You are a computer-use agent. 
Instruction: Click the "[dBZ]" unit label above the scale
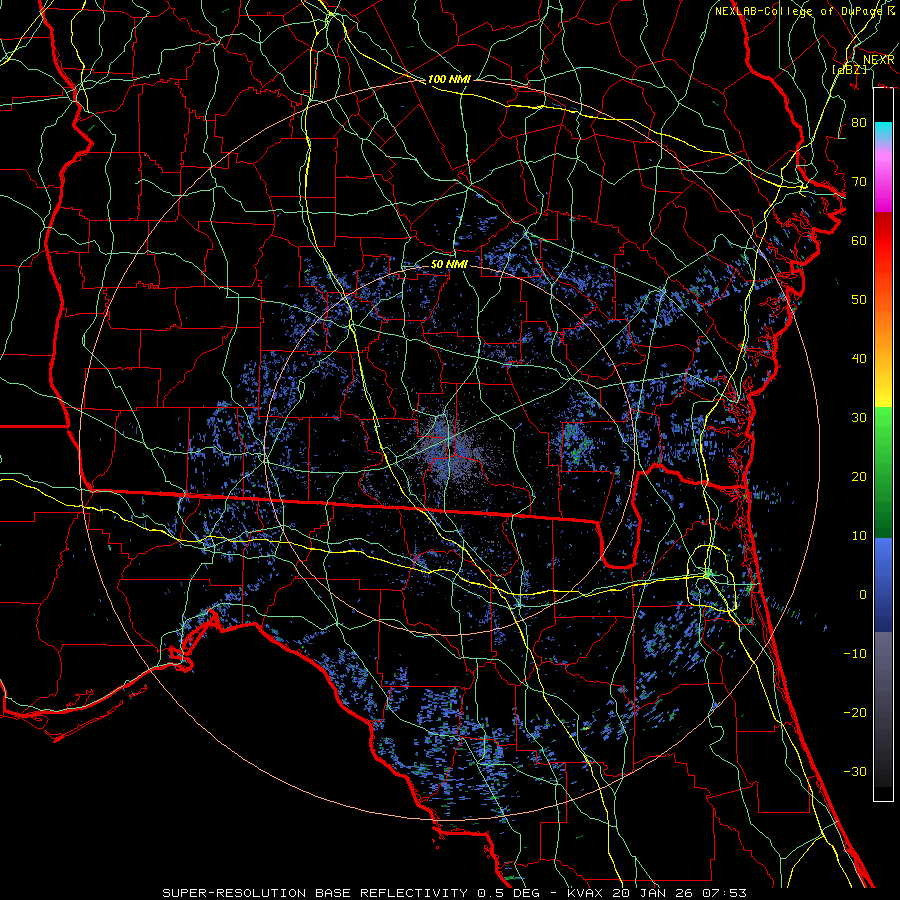pos(849,70)
